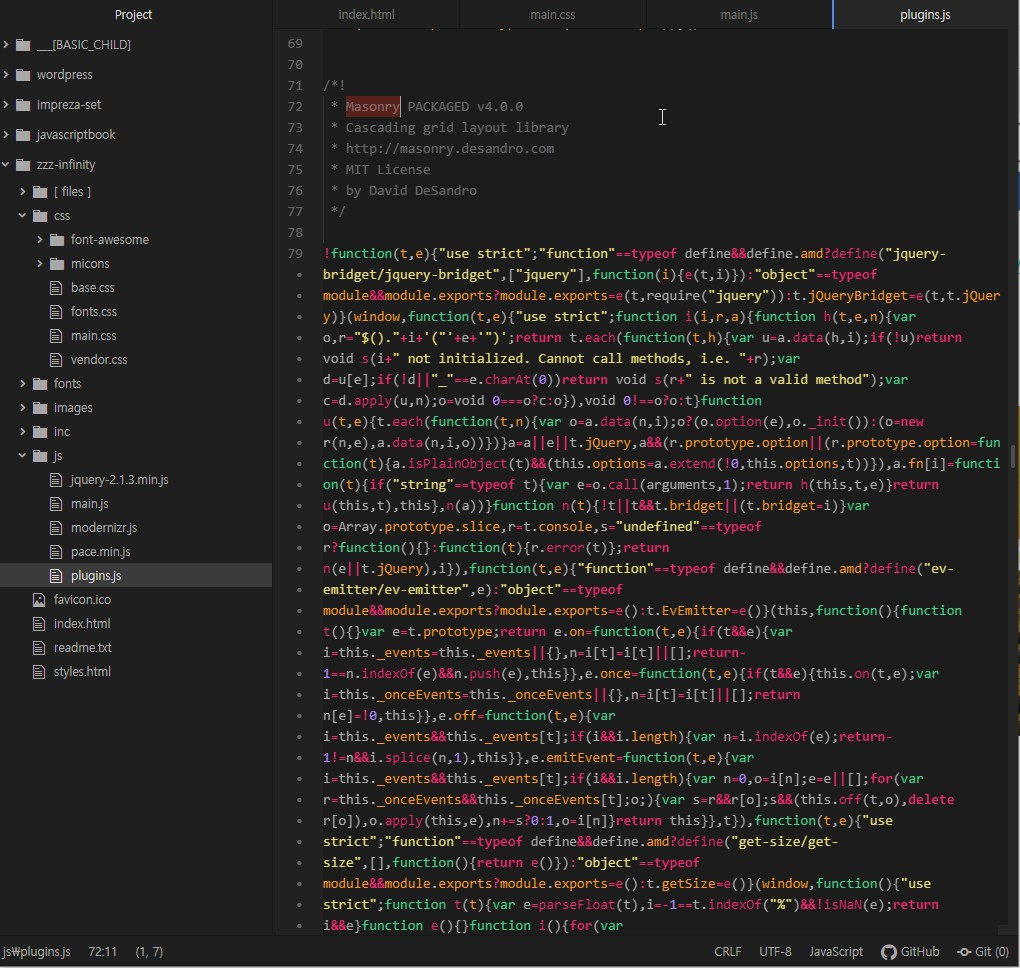Click the js folder icon
The height and width of the screenshot is (968, 1020).
(40, 455)
